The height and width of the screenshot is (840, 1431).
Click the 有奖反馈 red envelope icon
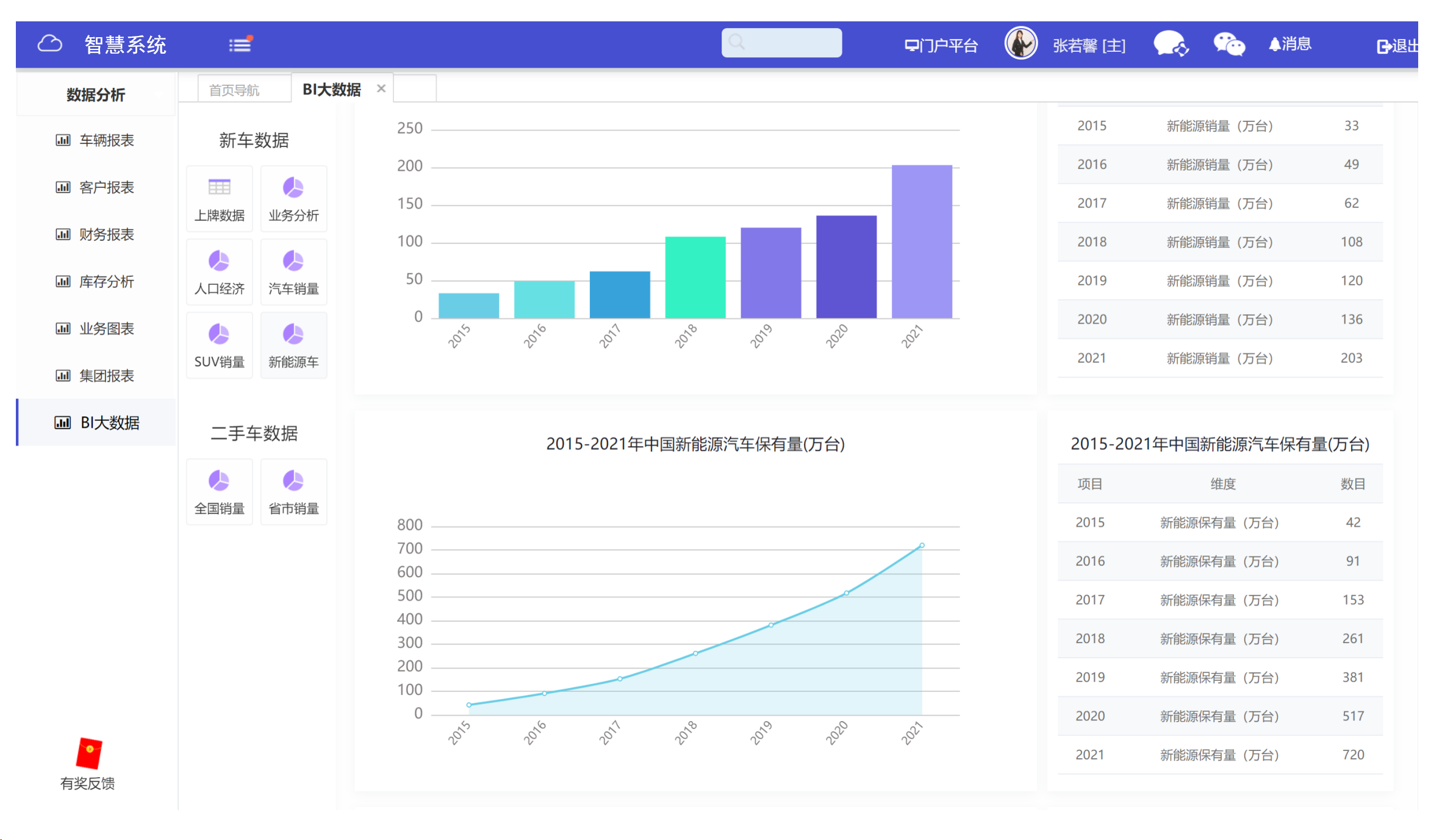pyautogui.click(x=89, y=753)
